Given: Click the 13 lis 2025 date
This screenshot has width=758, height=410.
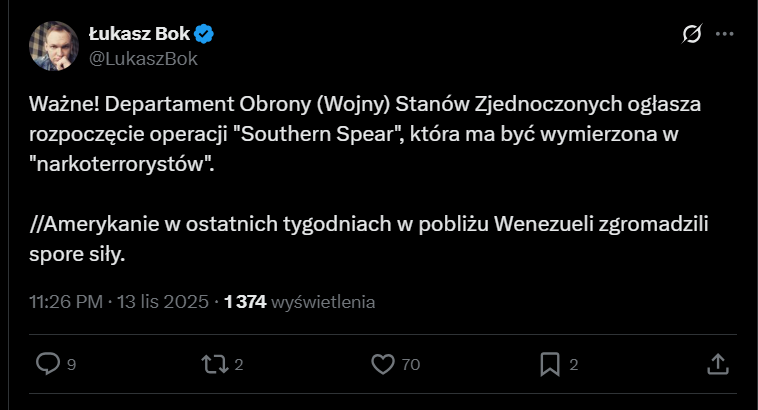Looking at the screenshot, I should [160, 301].
